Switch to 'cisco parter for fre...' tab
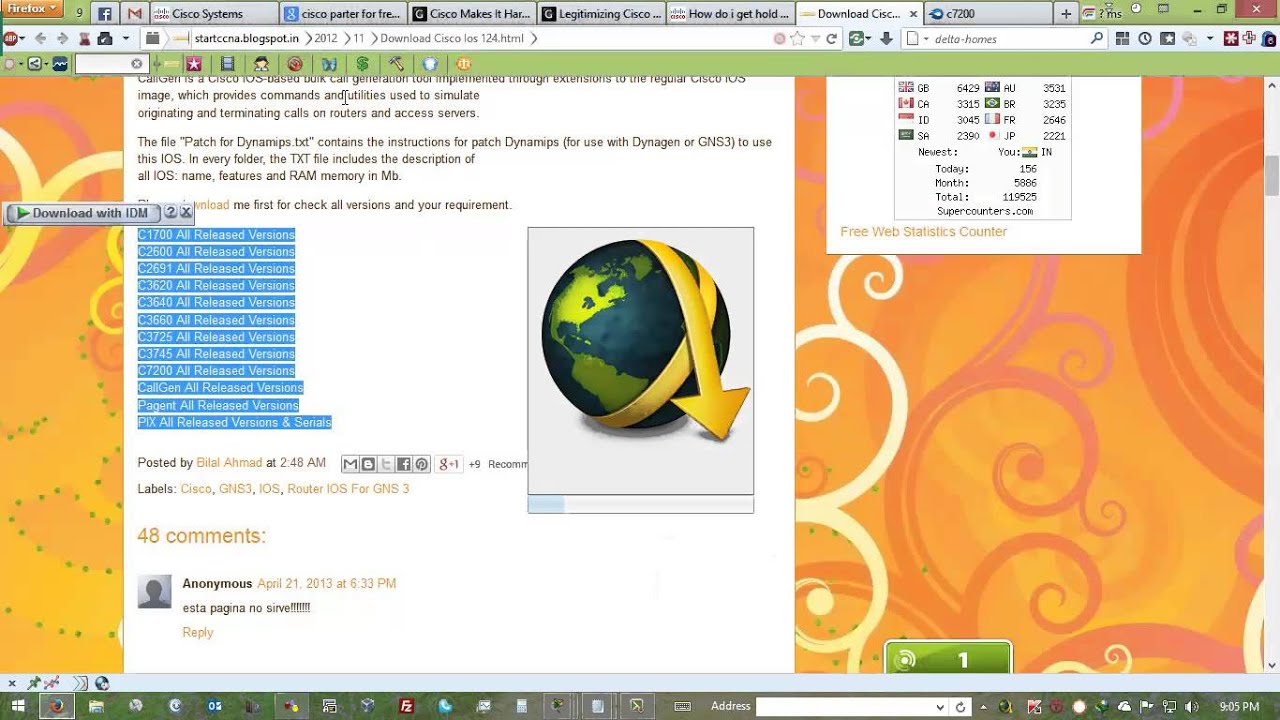Screen dimensions: 1280x720 [x=343, y=14]
